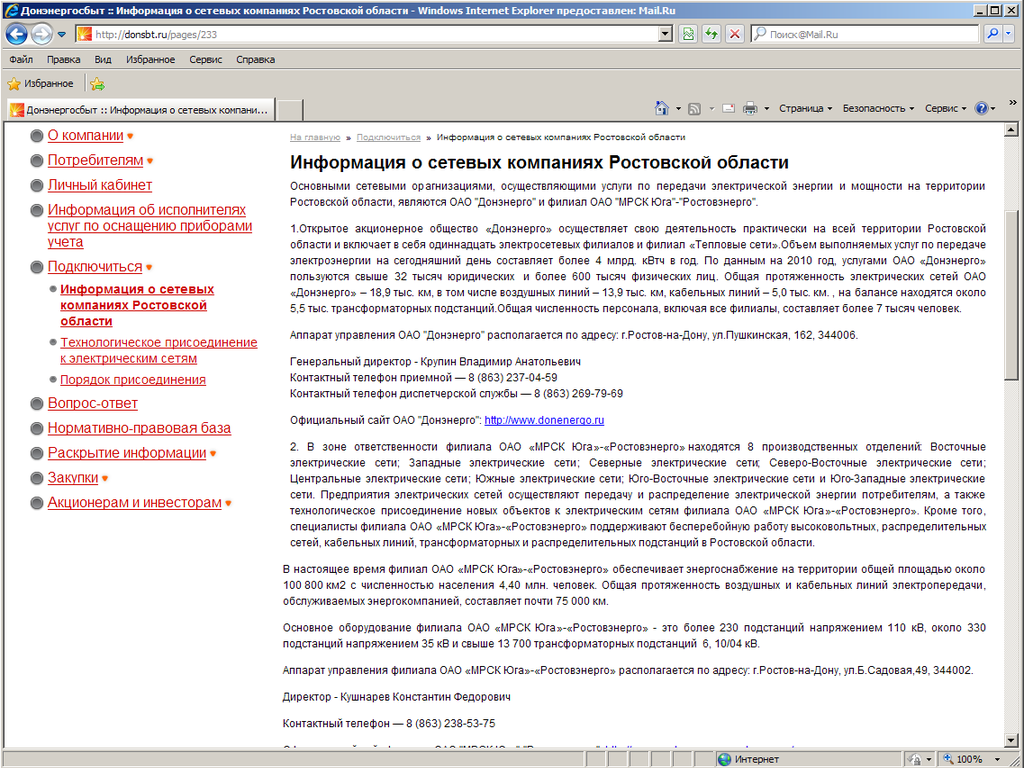Open the Вопрос-ответ sidebar link
This screenshot has height=768, width=1024.
tap(93, 404)
